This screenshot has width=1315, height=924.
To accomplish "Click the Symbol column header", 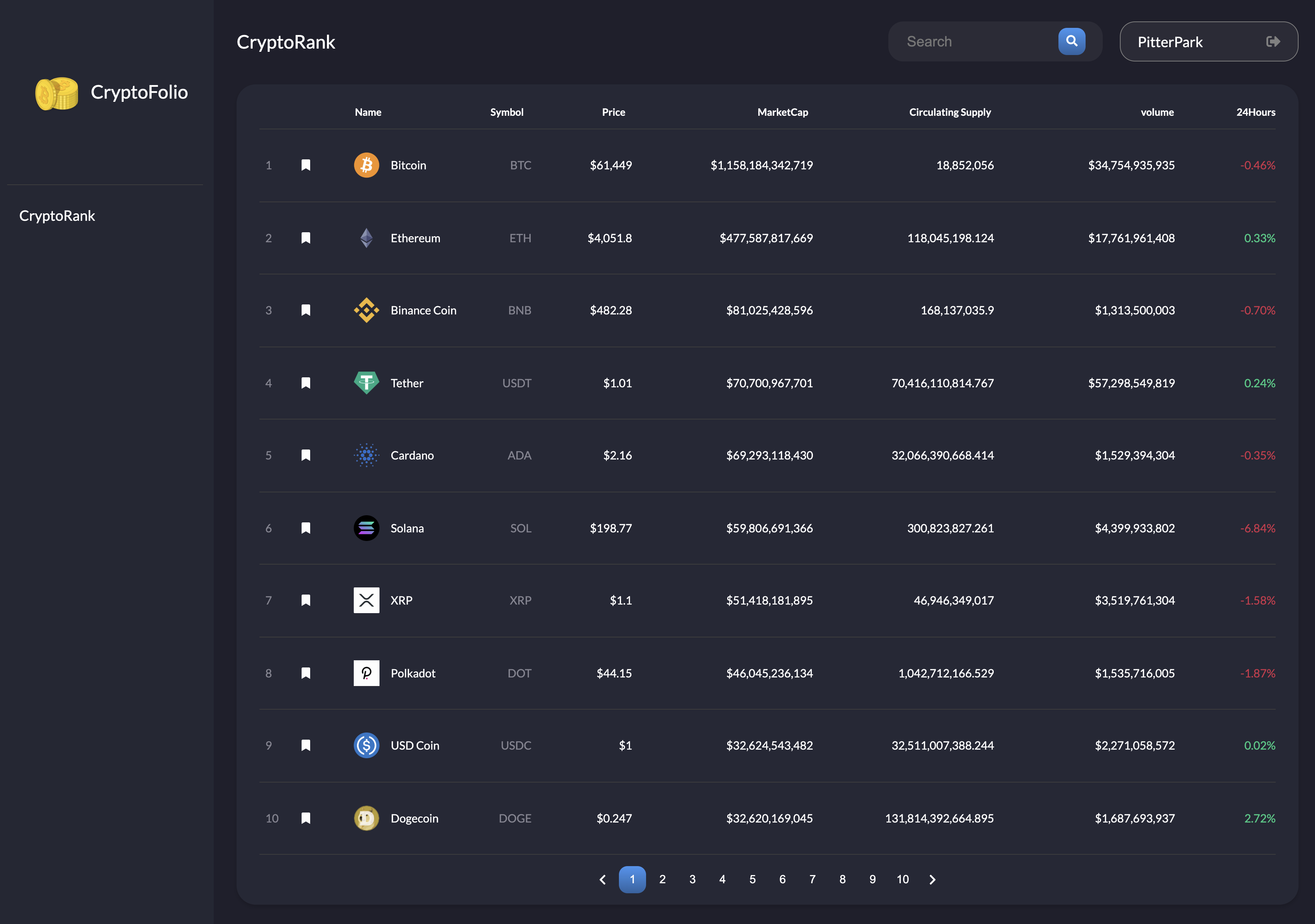I will [x=506, y=112].
